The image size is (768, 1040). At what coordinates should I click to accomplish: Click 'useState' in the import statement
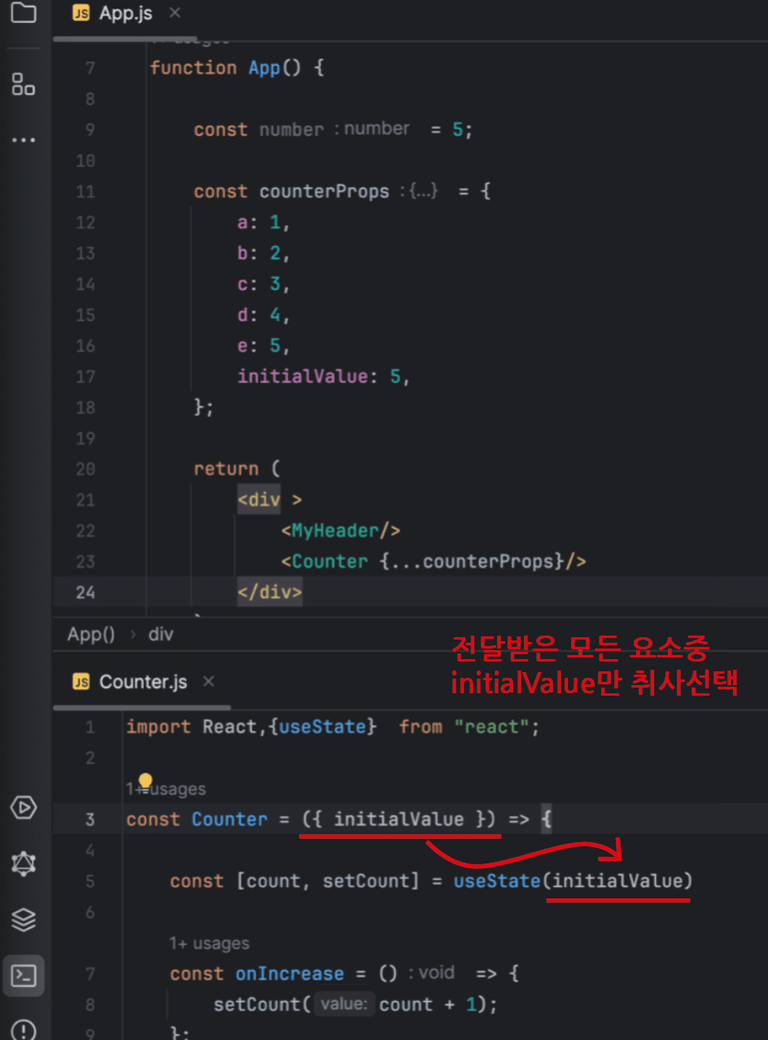[x=322, y=727]
